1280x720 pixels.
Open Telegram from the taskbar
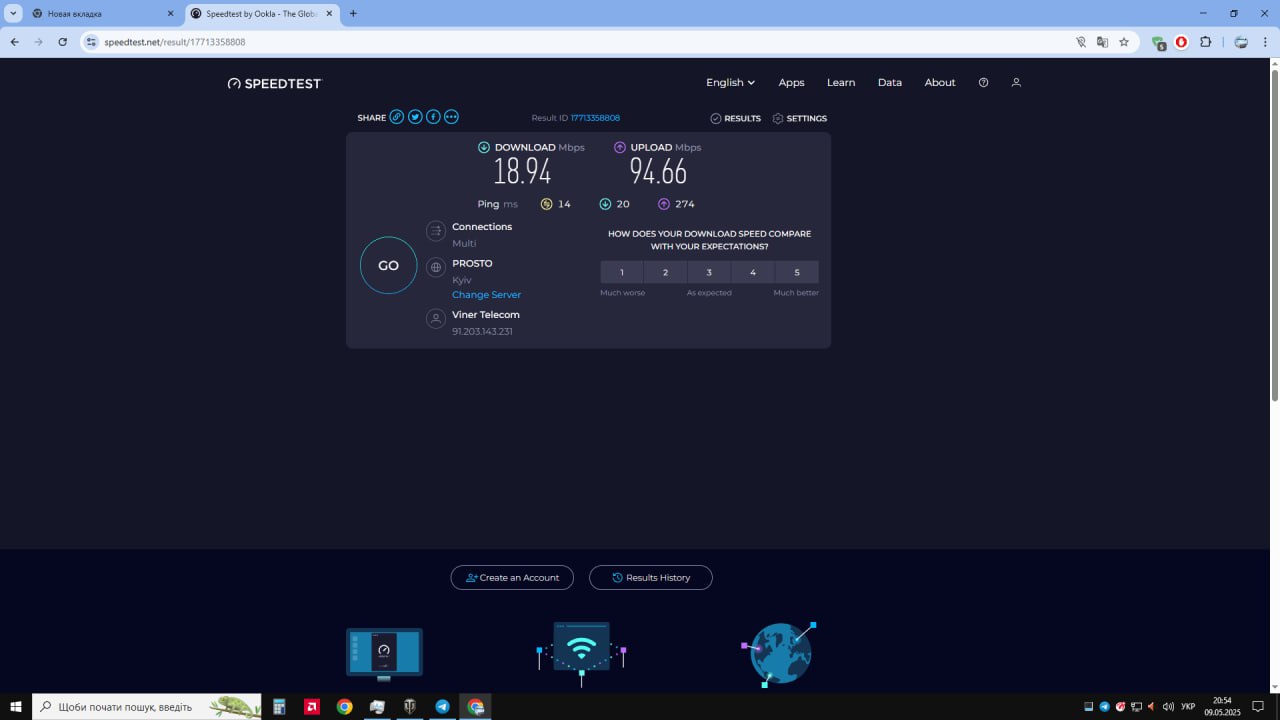tap(442, 707)
